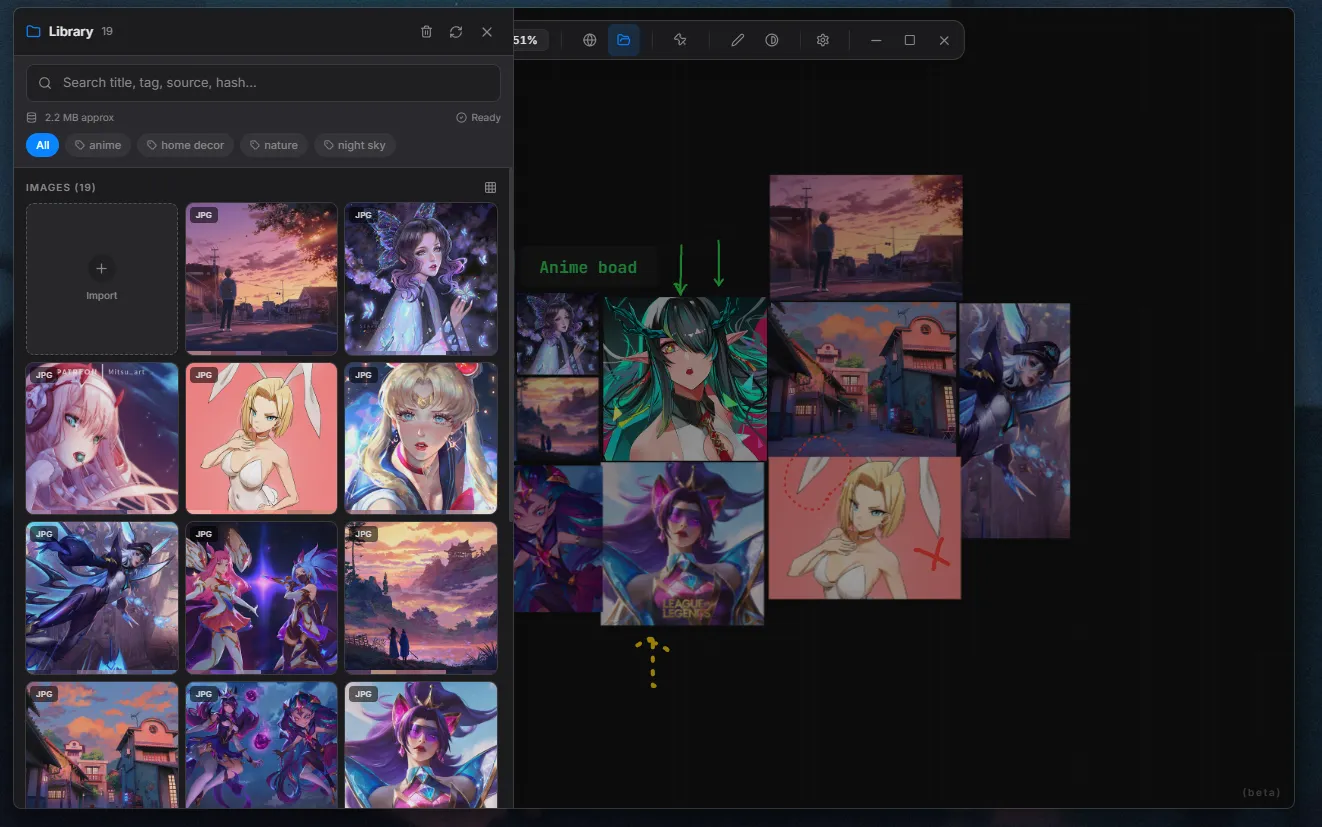Select library thumbnail of pink-haired horned girl
Viewport: 1322px width, 827px height.
pyautogui.click(x=102, y=438)
